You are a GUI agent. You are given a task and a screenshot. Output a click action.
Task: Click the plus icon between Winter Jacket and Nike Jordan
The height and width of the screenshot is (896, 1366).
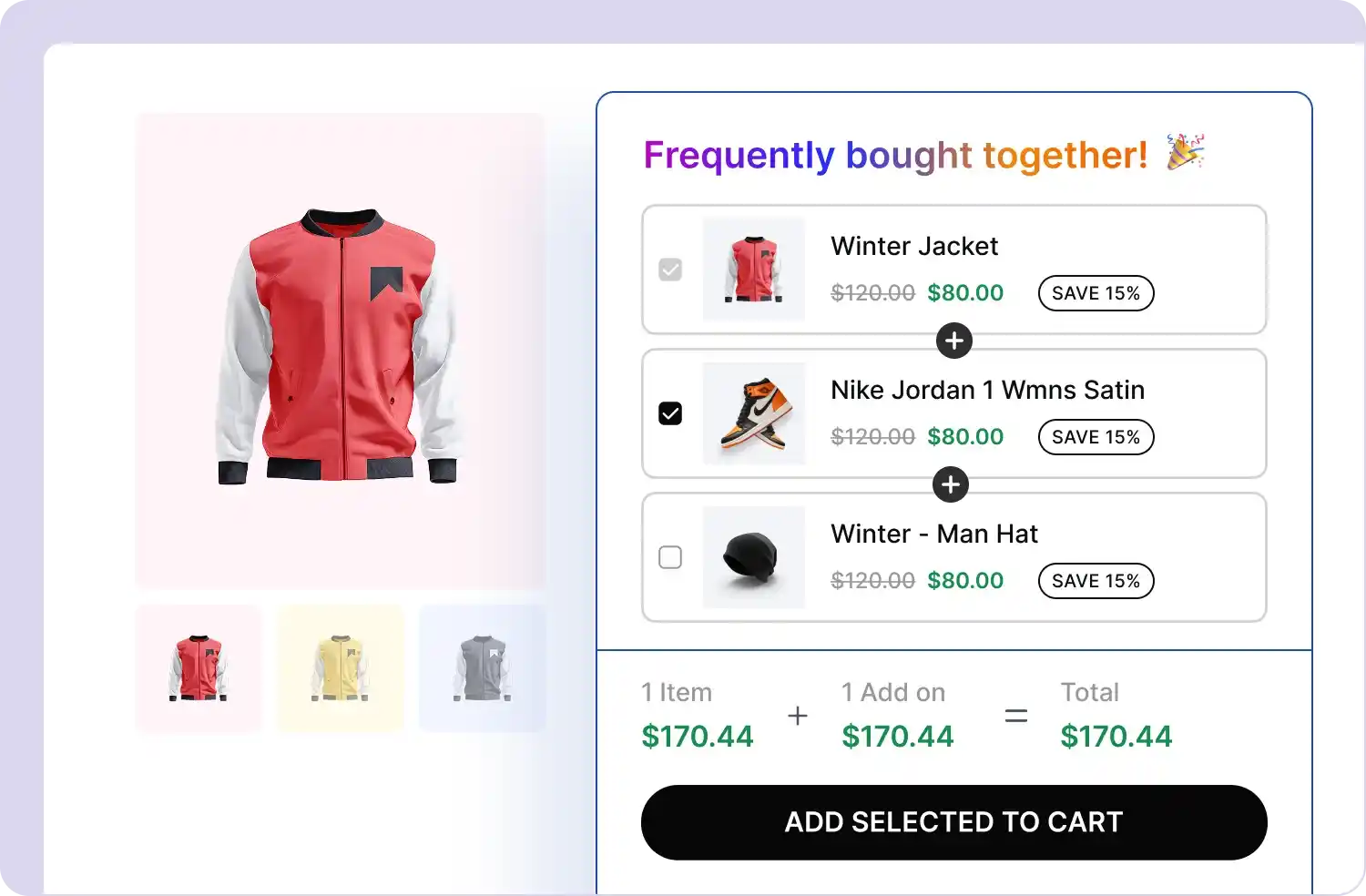(953, 341)
